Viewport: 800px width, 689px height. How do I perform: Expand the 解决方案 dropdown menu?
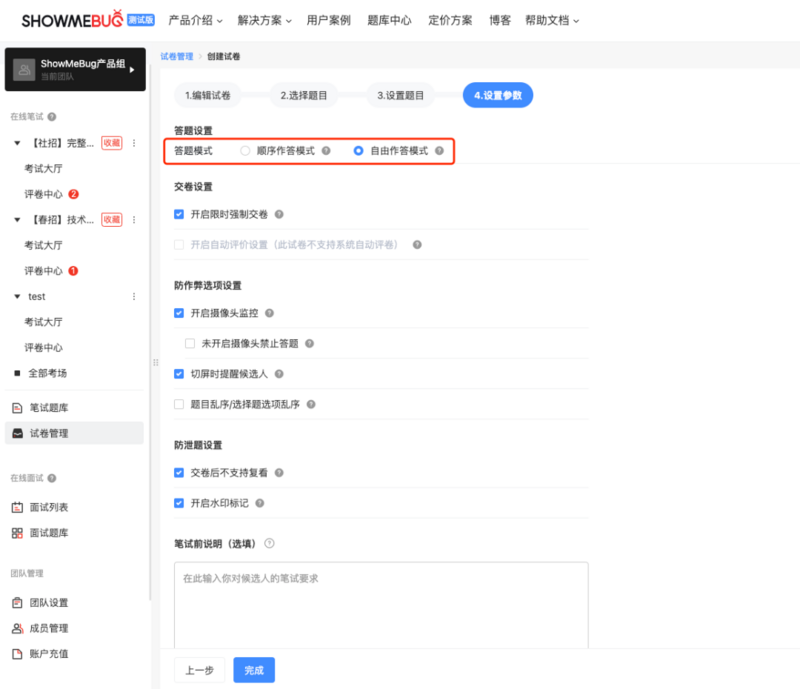pos(264,20)
